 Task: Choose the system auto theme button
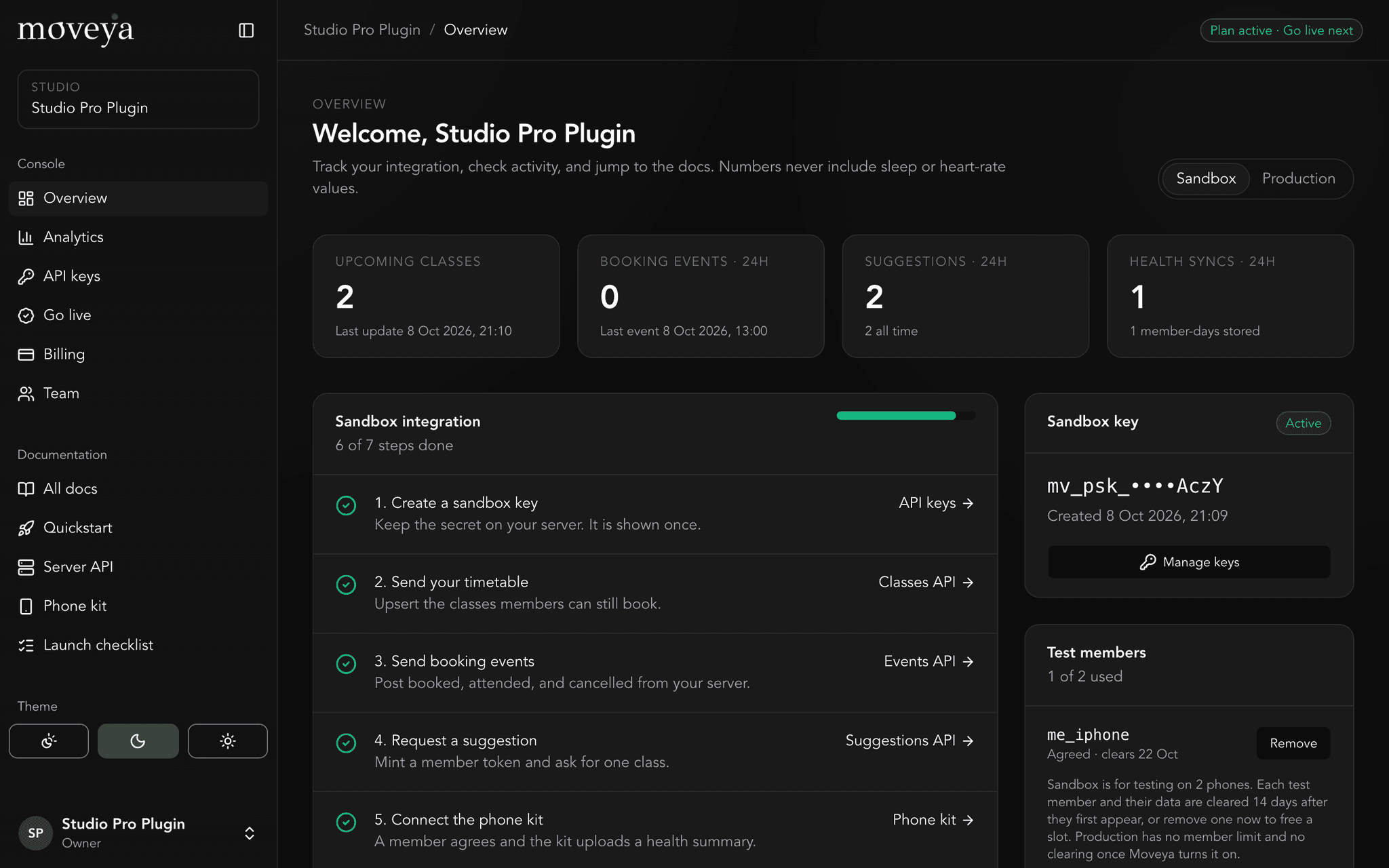(49, 741)
